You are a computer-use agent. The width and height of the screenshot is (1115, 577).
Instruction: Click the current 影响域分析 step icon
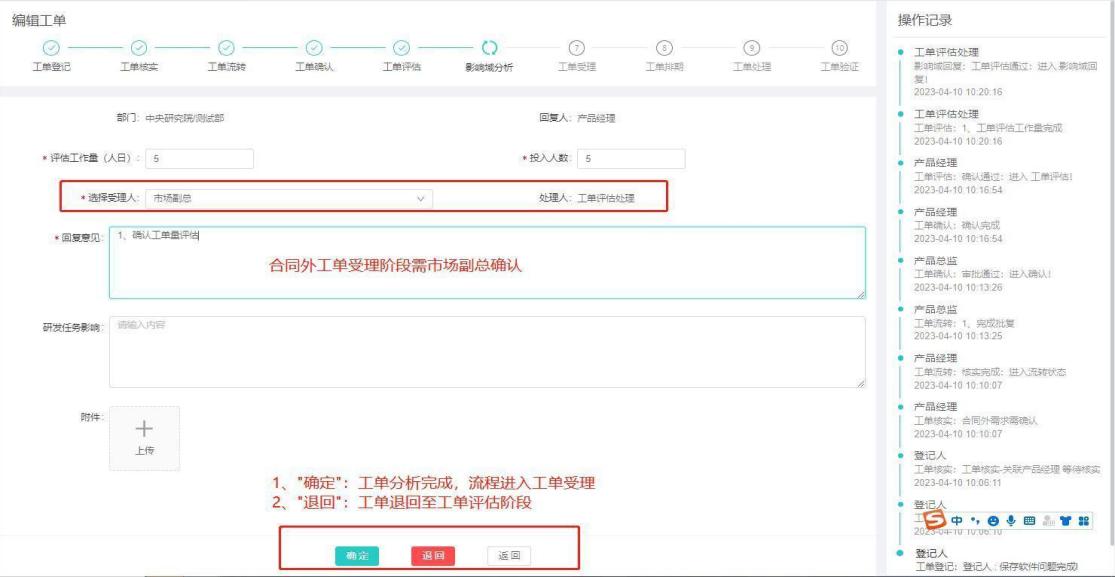pyautogui.click(x=489, y=47)
